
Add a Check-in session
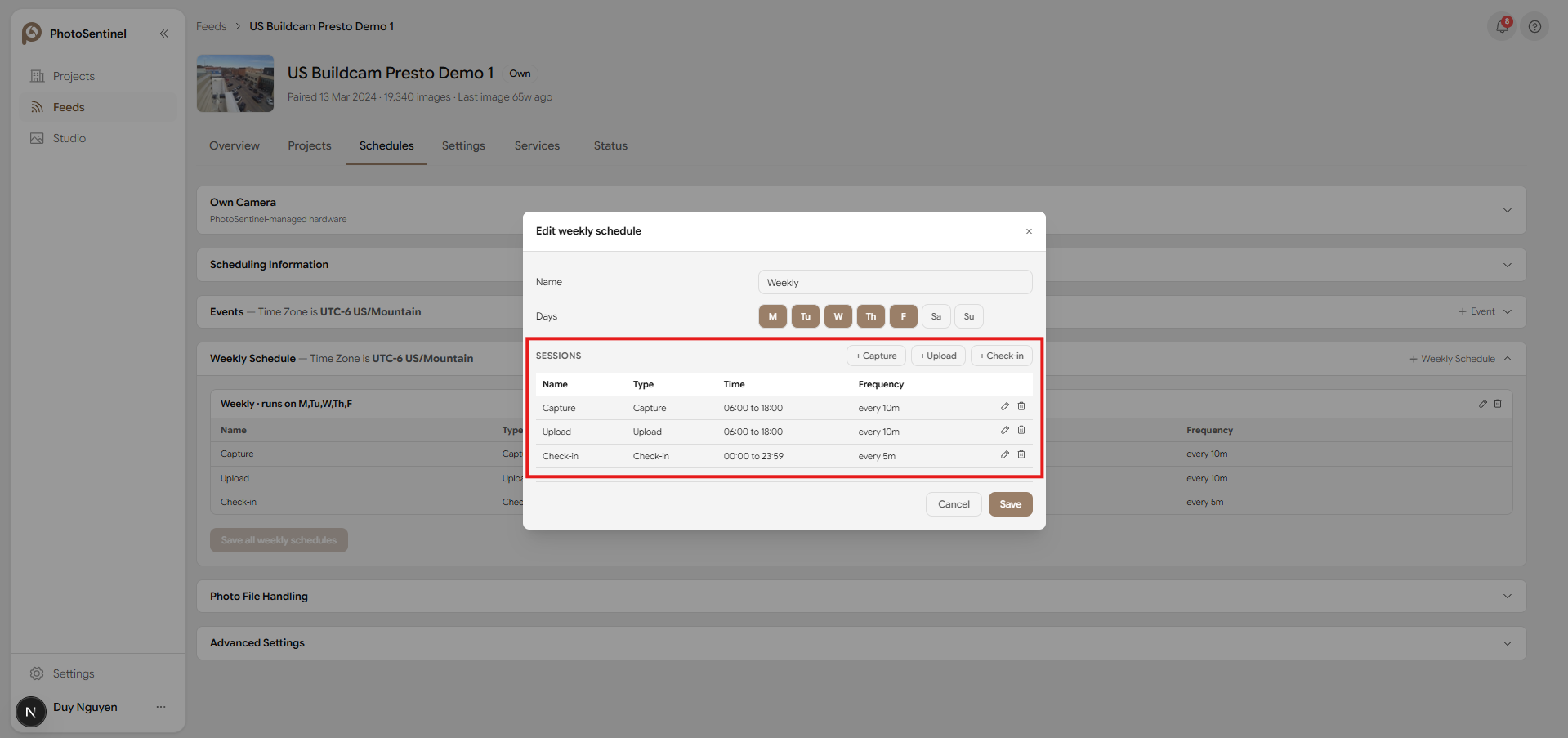(x=1002, y=356)
